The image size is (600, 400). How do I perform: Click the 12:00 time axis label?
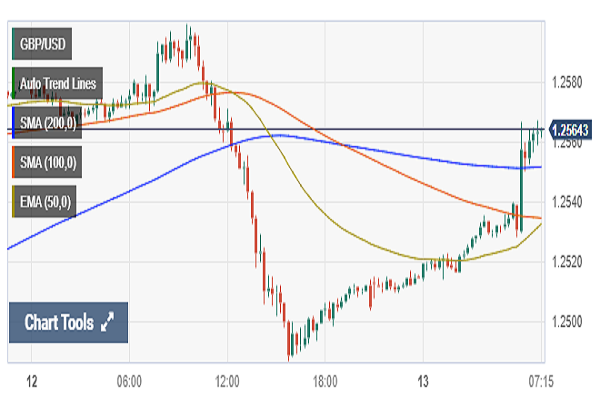(227, 381)
